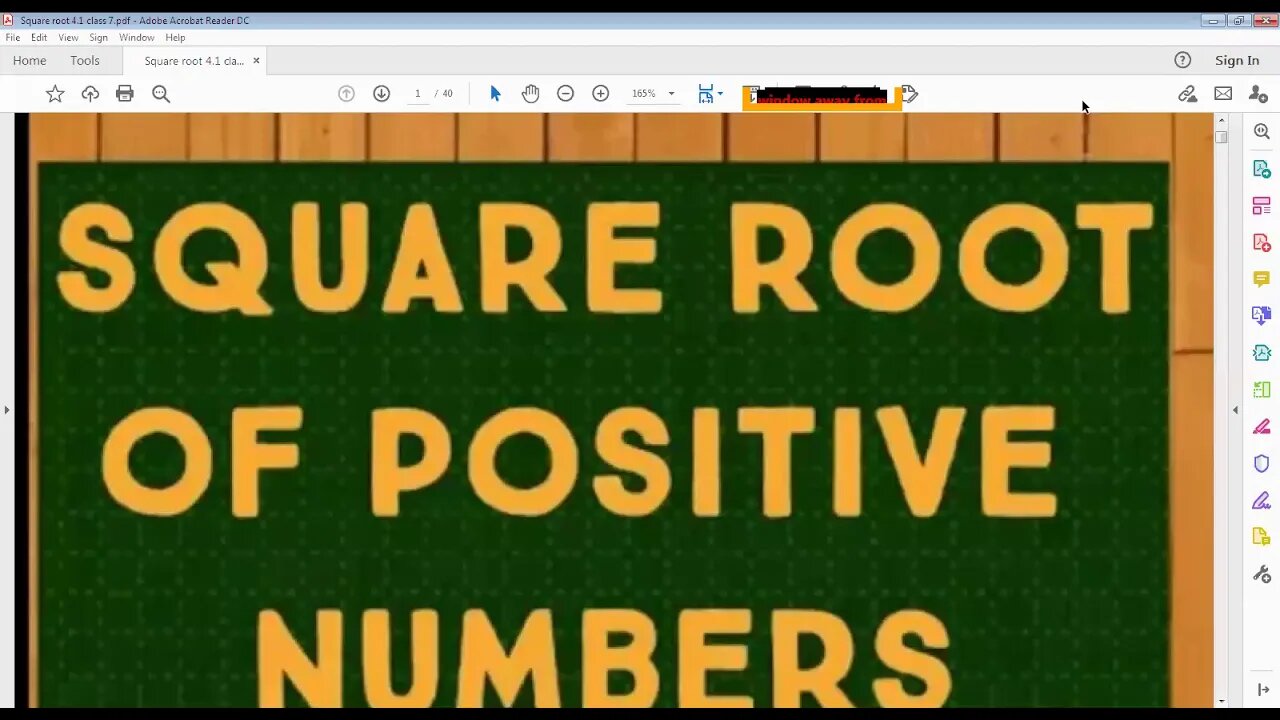Open the Sign menu
The image size is (1280, 720).
tap(98, 37)
